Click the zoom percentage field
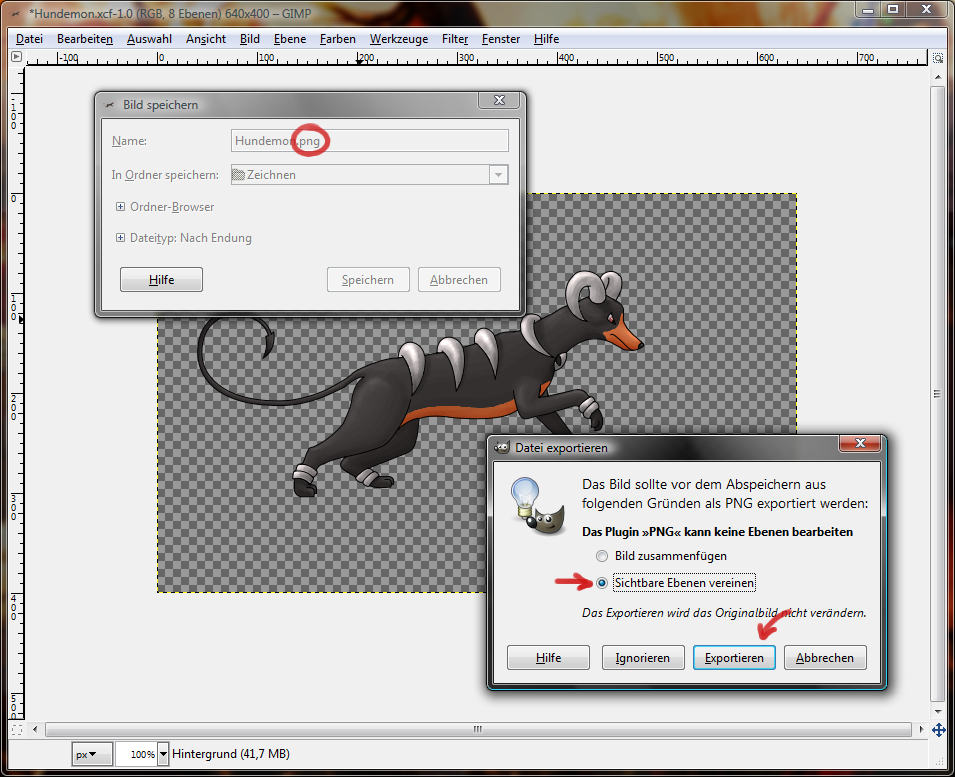This screenshot has width=955, height=777. [x=136, y=754]
